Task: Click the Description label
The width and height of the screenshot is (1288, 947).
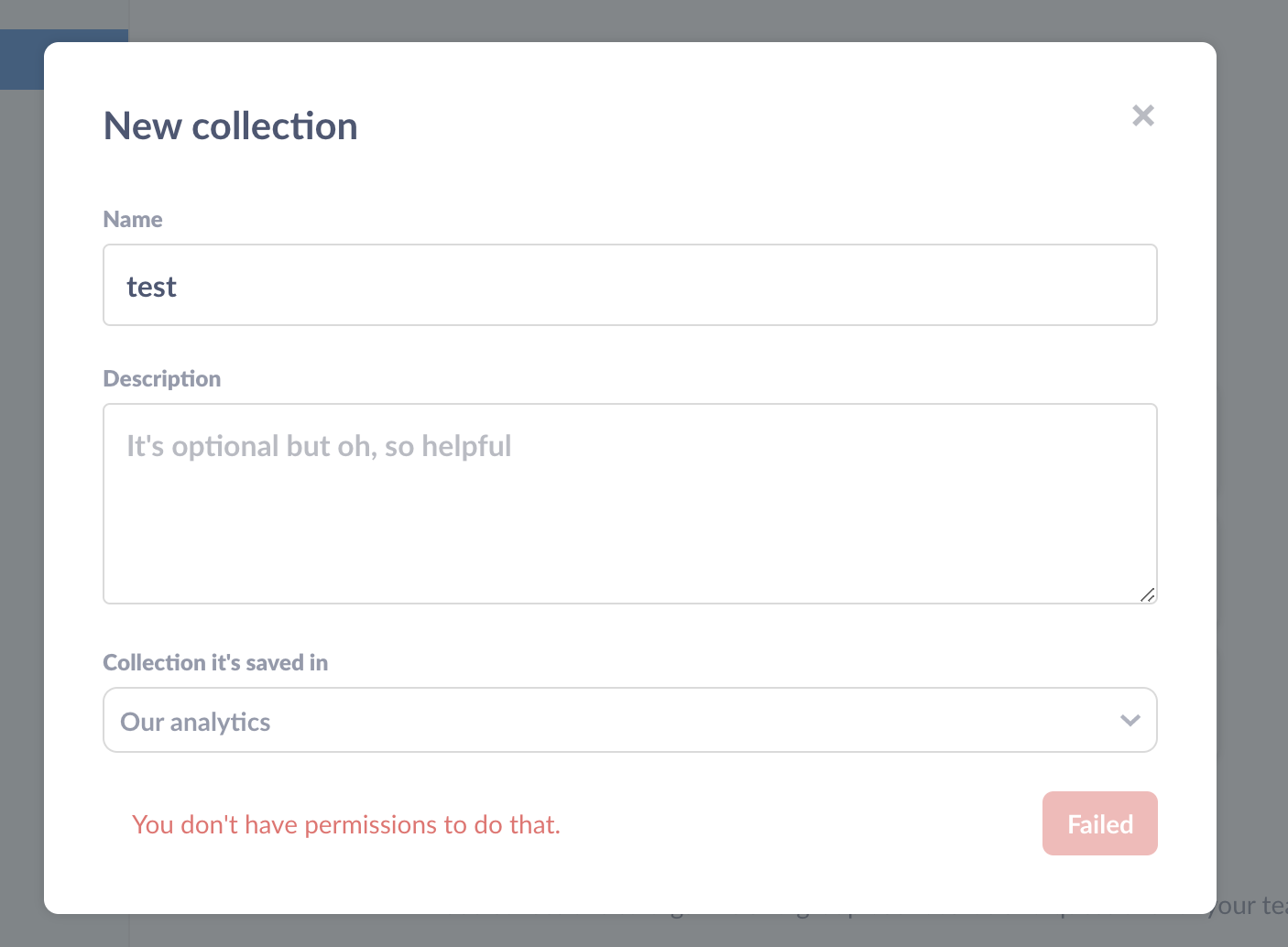Action: [x=161, y=378]
